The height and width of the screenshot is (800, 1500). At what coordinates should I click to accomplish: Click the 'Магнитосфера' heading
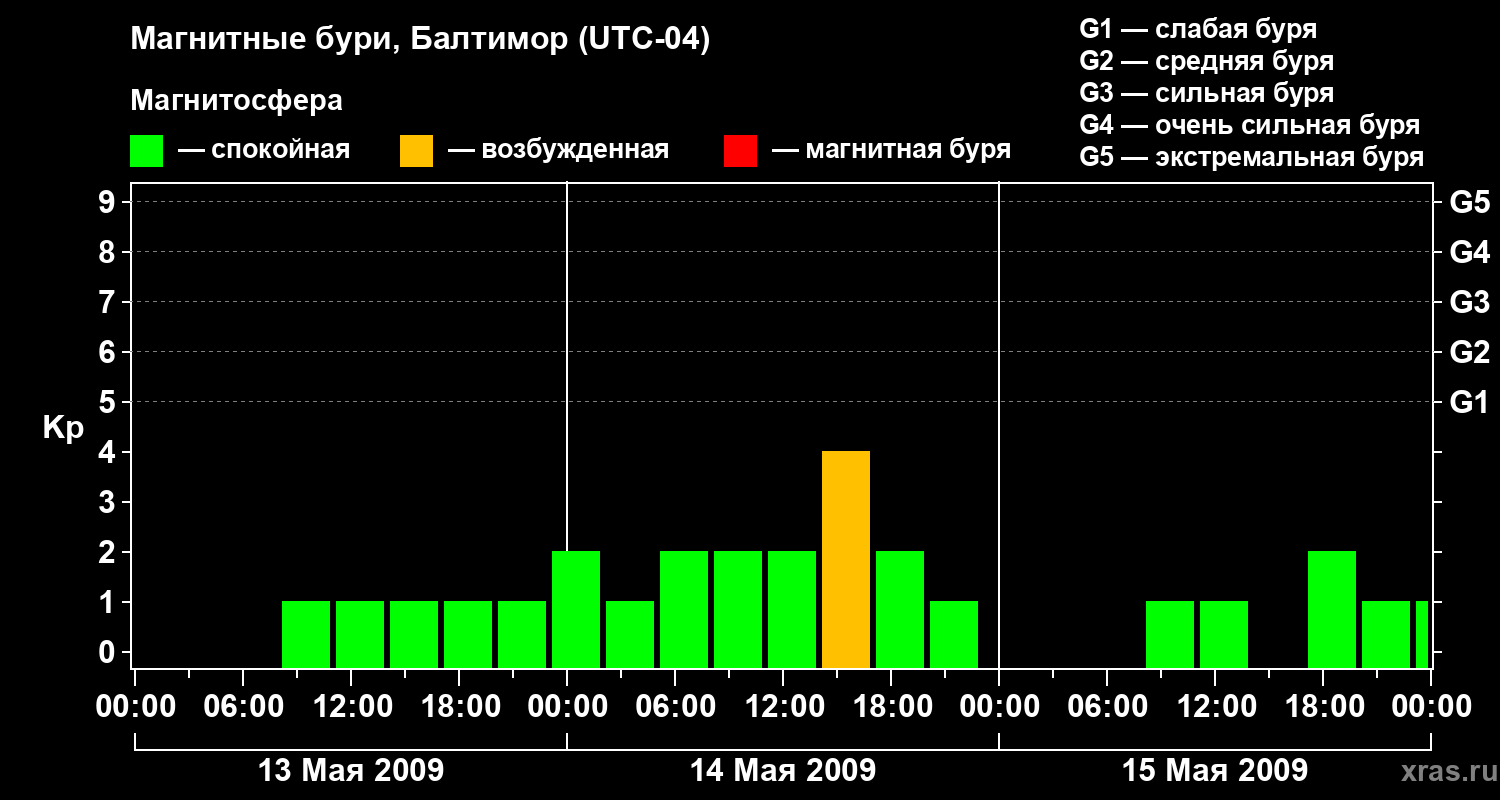(x=236, y=101)
